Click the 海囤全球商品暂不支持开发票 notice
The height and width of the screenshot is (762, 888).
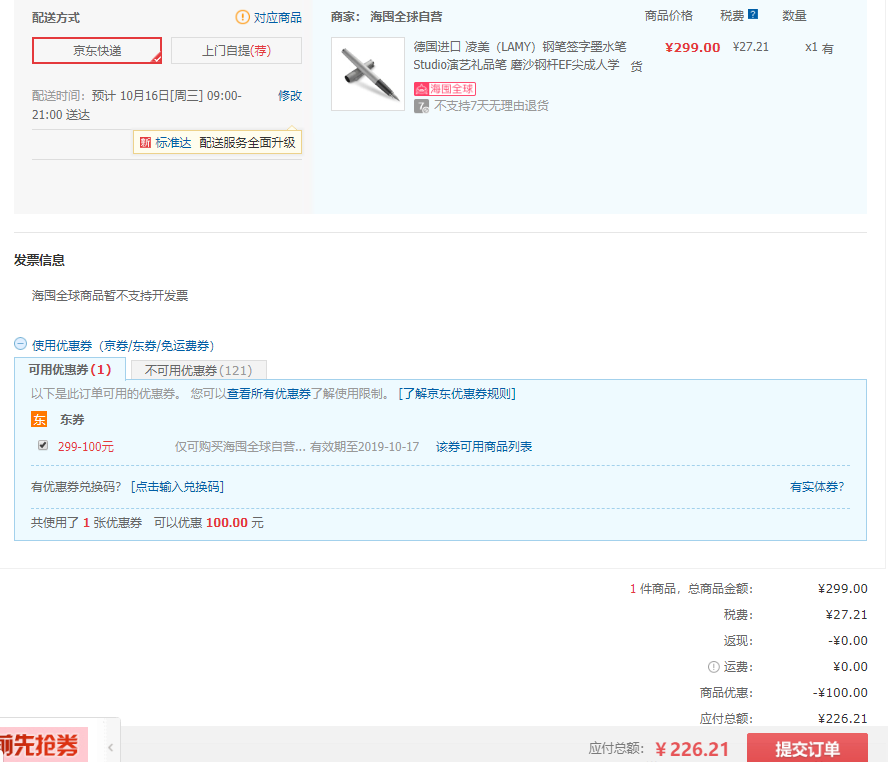110,296
